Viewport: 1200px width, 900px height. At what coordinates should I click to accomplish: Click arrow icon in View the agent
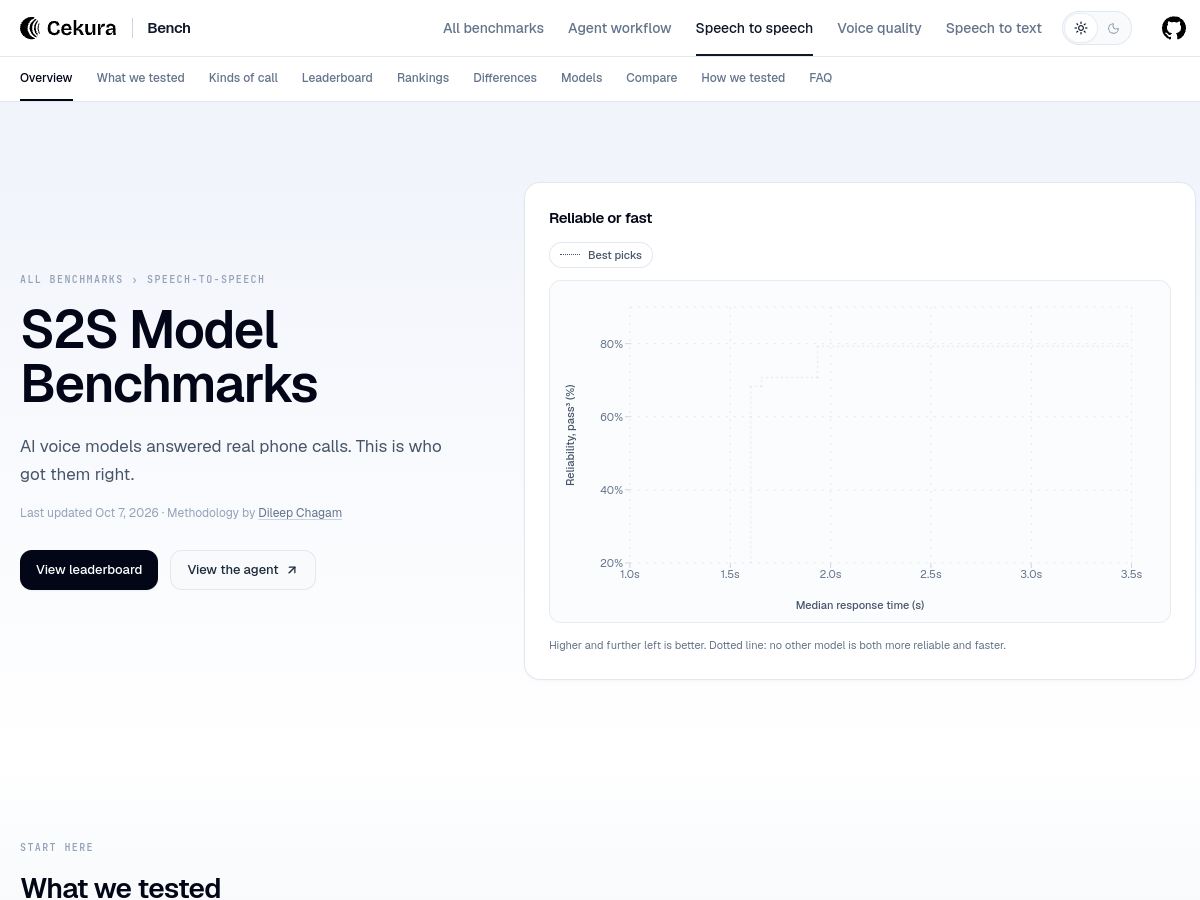coord(292,570)
